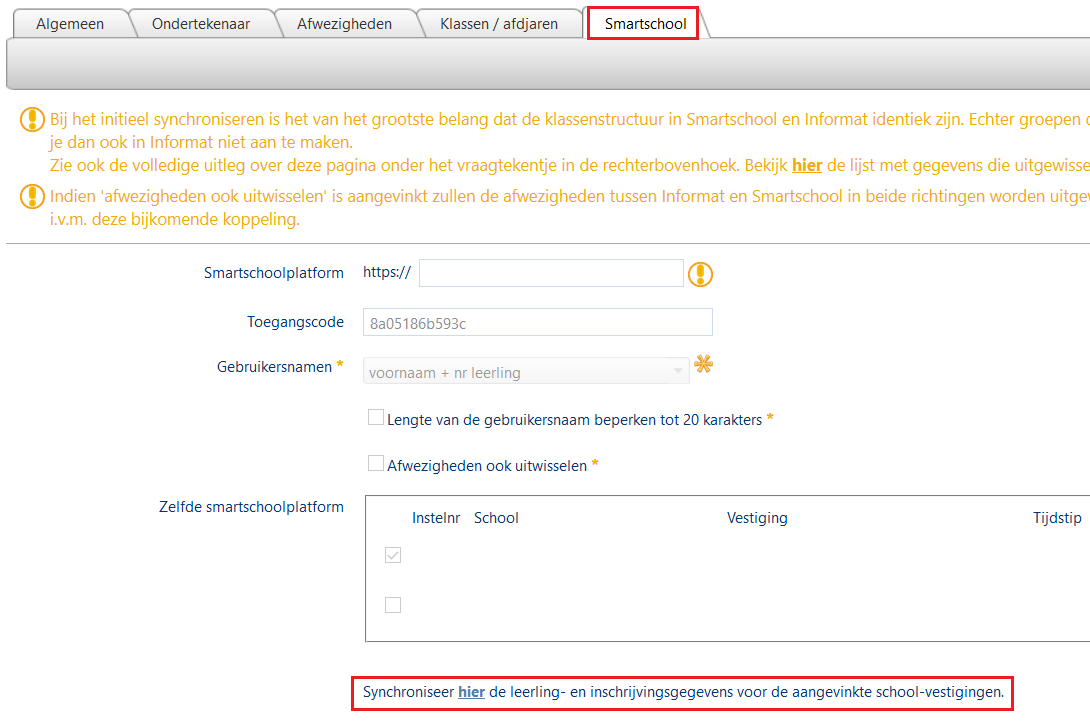This screenshot has height=725, width=1090.
Task: Click the warning icon beside the afwezigheden notice
Action: pyautogui.click(x=32, y=197)
